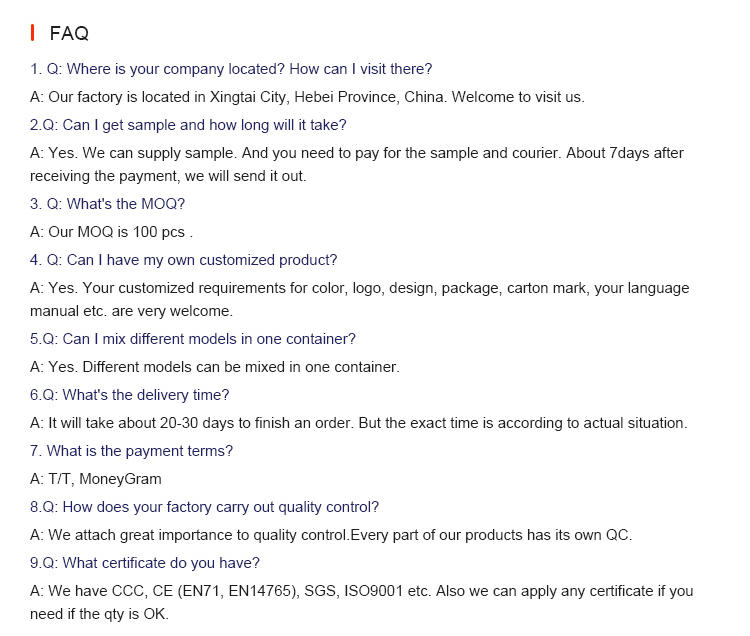Screen dimensions: 750x636
Task: Select the mixing models in container question
Action: tap(193, 339)
